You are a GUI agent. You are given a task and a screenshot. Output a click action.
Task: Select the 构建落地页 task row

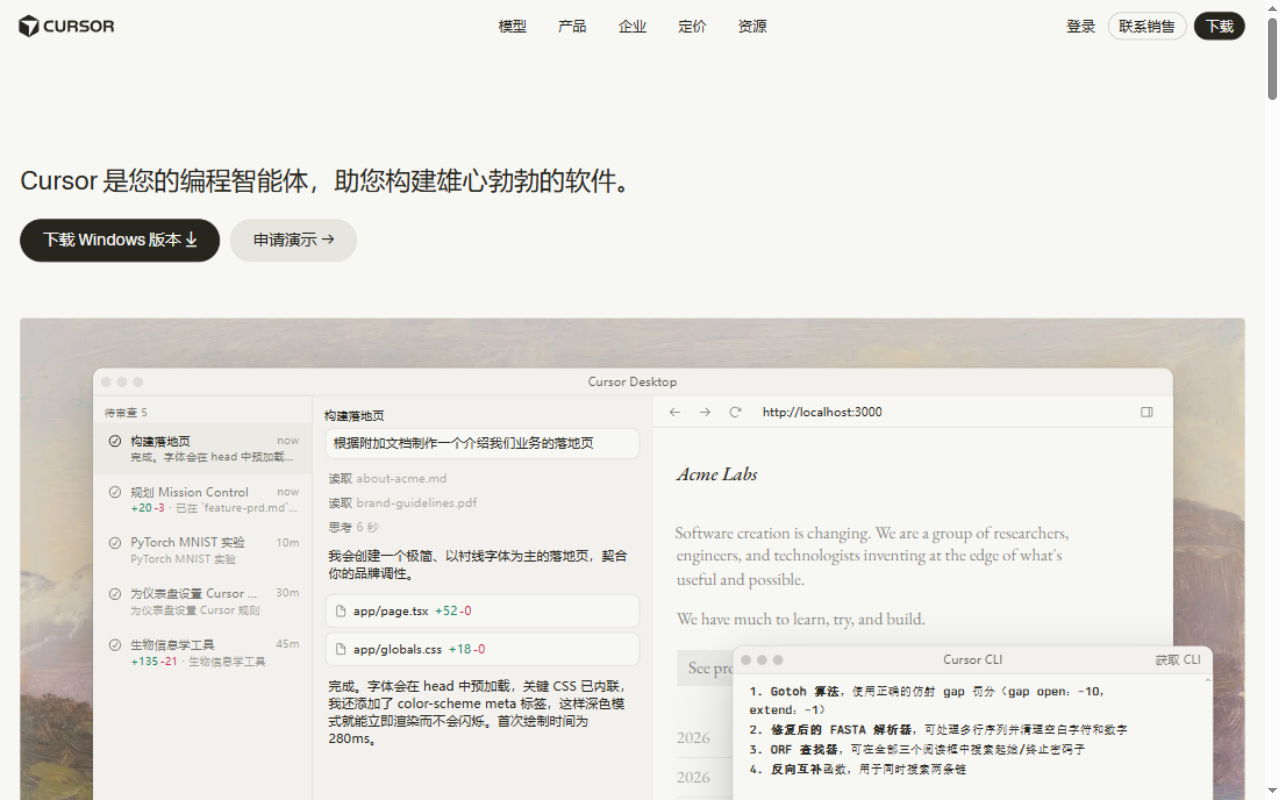tap(203, 448)
